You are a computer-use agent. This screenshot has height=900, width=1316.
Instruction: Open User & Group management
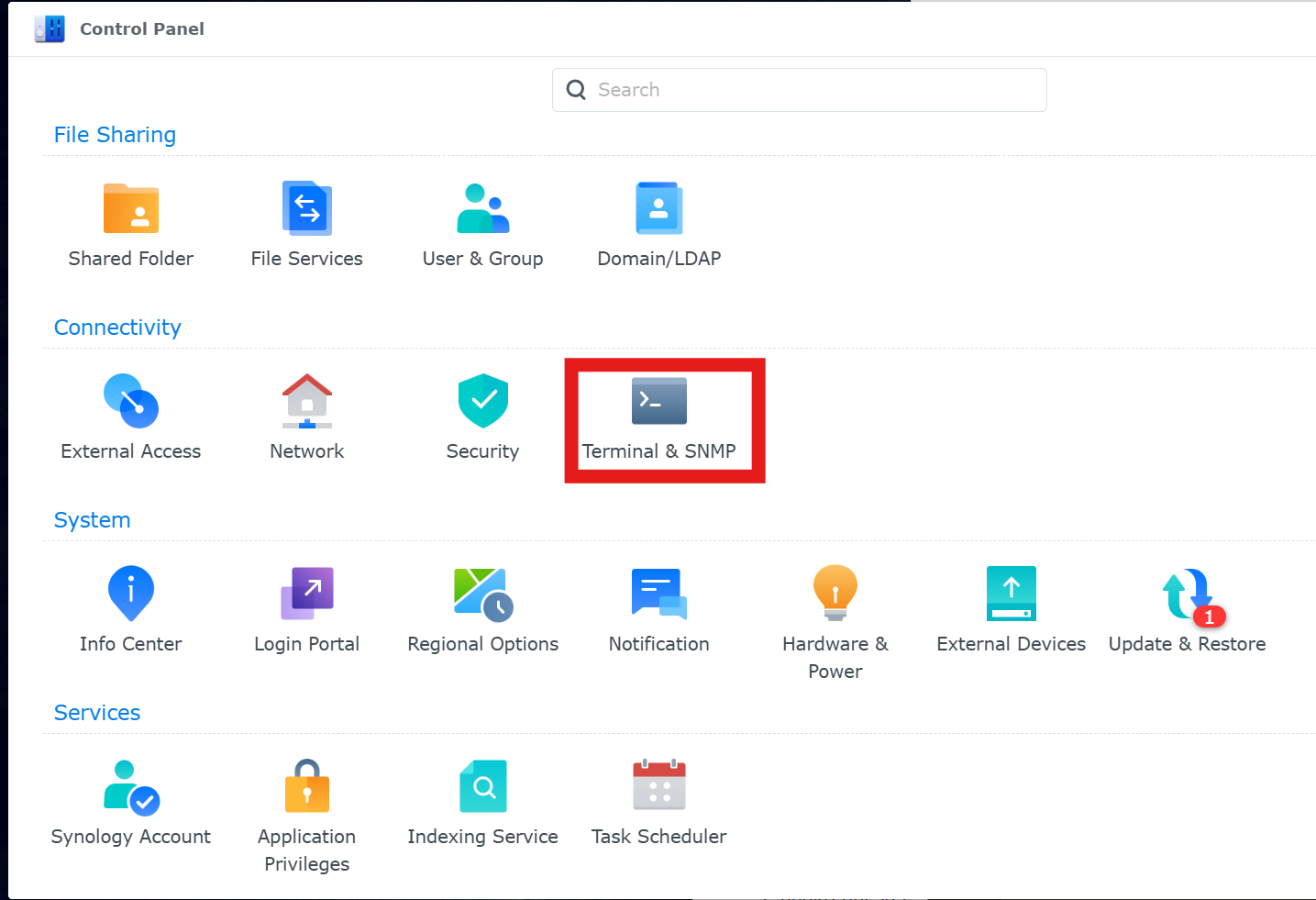[x=483, y=209]
